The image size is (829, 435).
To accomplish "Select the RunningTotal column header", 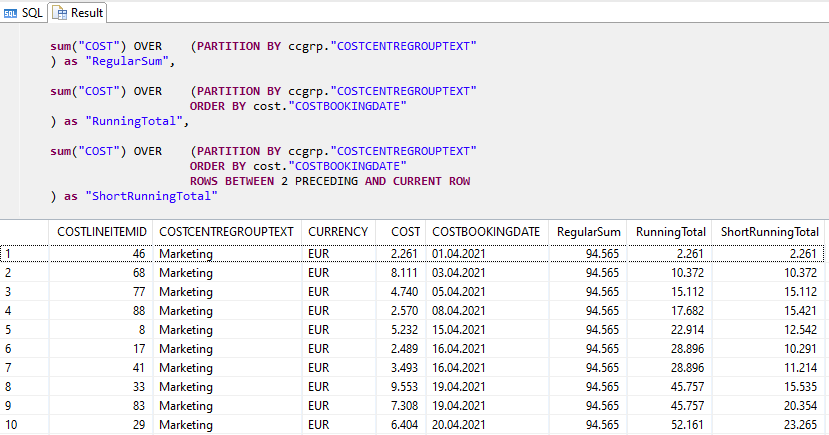I will click(671, 231).
